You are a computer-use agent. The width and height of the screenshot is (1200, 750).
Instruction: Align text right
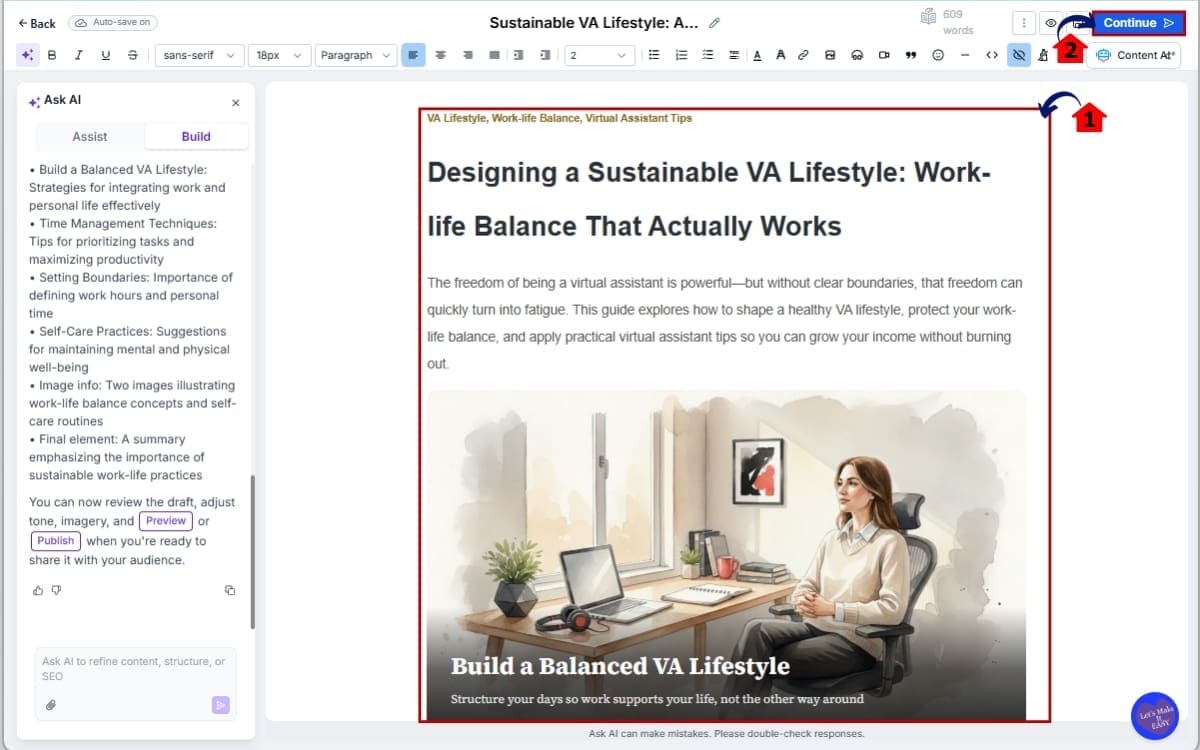(467, 55)
